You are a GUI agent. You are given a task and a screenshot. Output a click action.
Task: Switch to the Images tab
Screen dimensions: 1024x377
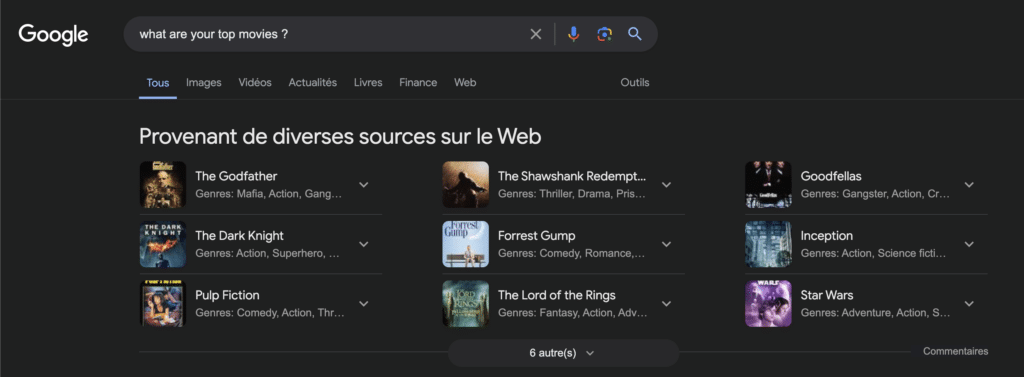[x=204, y=82]
